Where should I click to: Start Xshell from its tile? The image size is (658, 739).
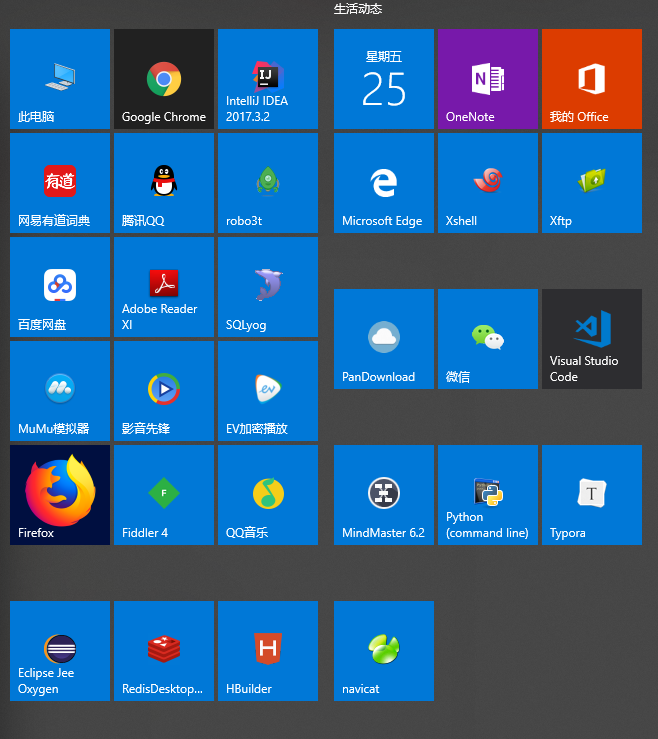(487, 183)
